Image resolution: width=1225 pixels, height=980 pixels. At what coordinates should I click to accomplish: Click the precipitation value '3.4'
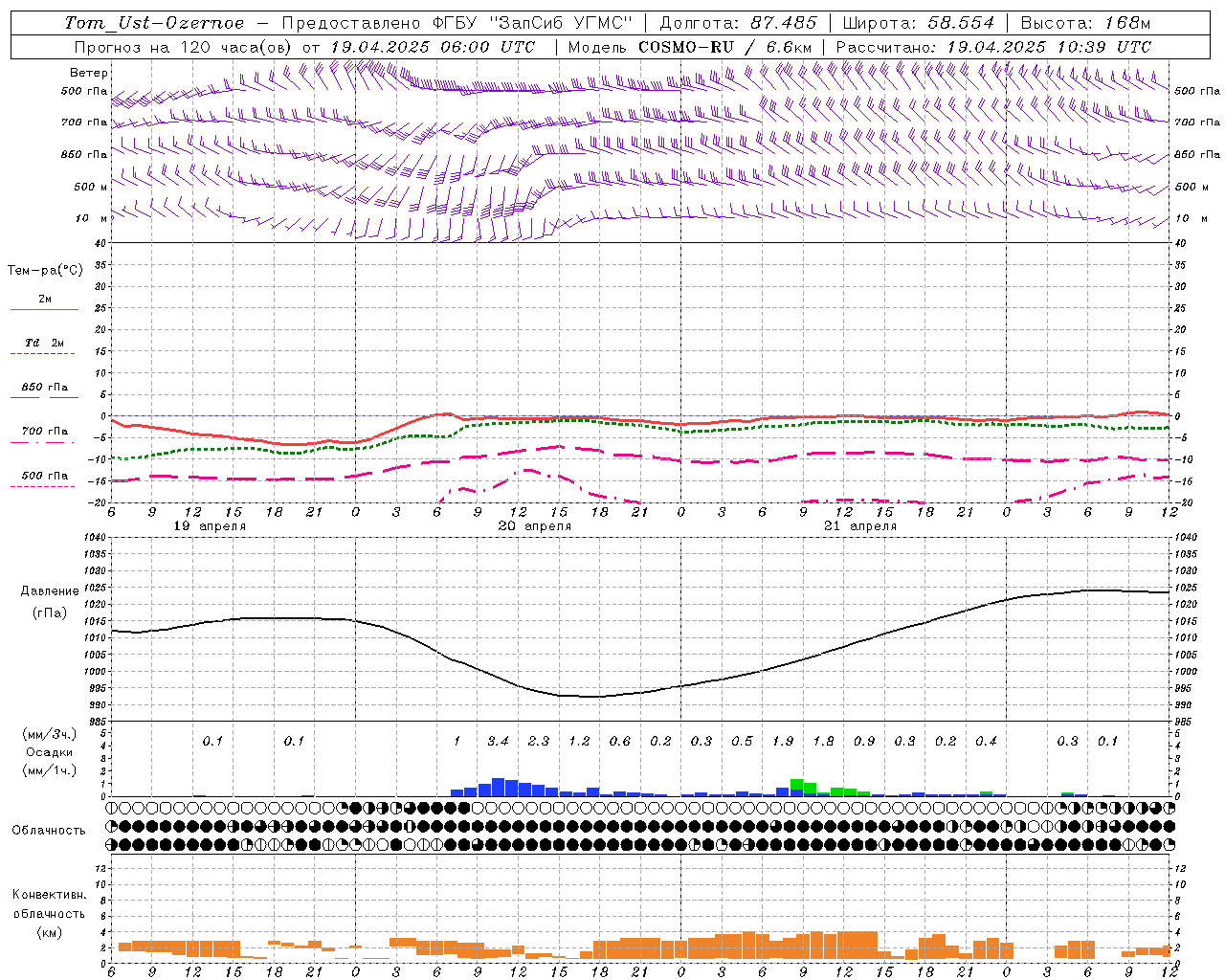[498, 742]
